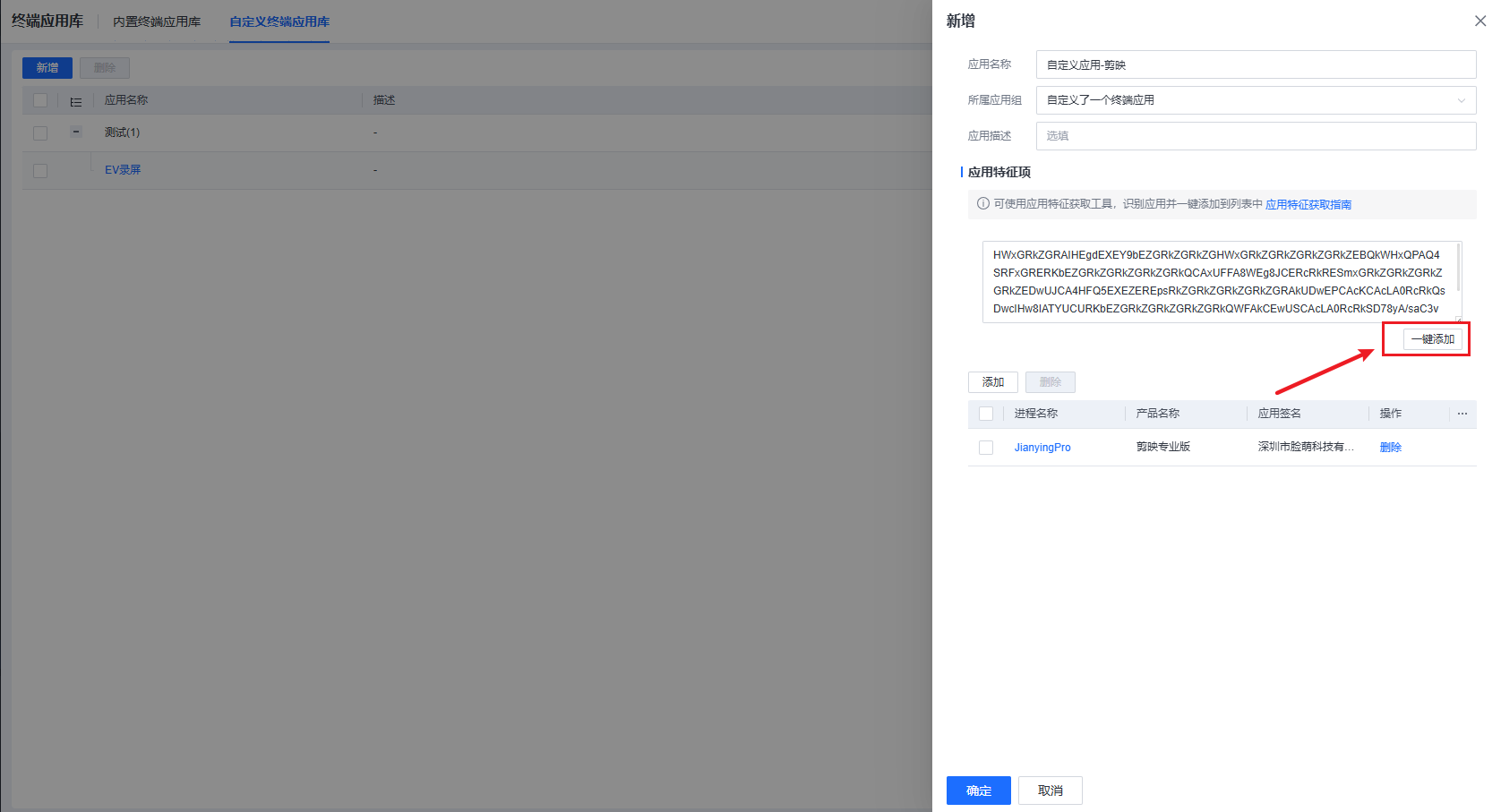This screenshot has width=1501, height=812.
Task: Click the tree list icon in table header
Action: pyautogui.click(x=76, y=101)
